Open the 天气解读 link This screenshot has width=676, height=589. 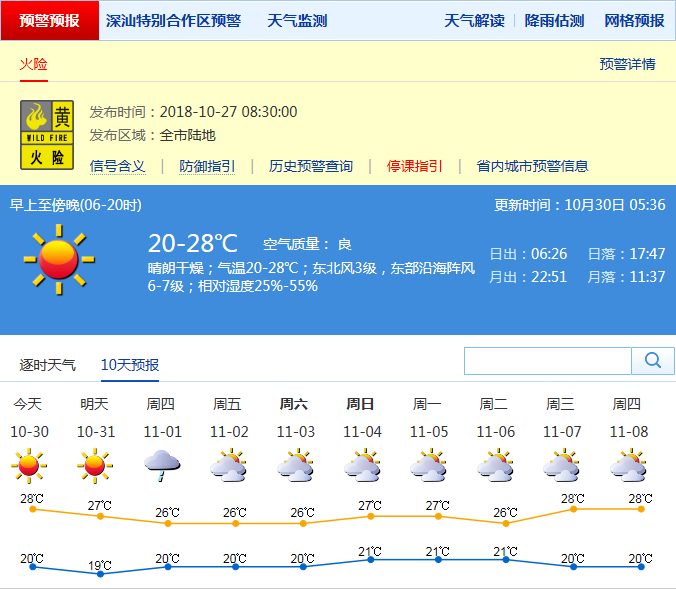474,21
